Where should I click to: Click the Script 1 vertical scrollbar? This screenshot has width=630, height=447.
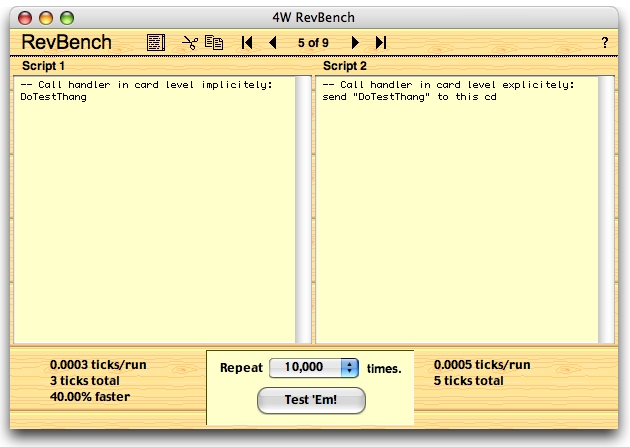[303, 210]
